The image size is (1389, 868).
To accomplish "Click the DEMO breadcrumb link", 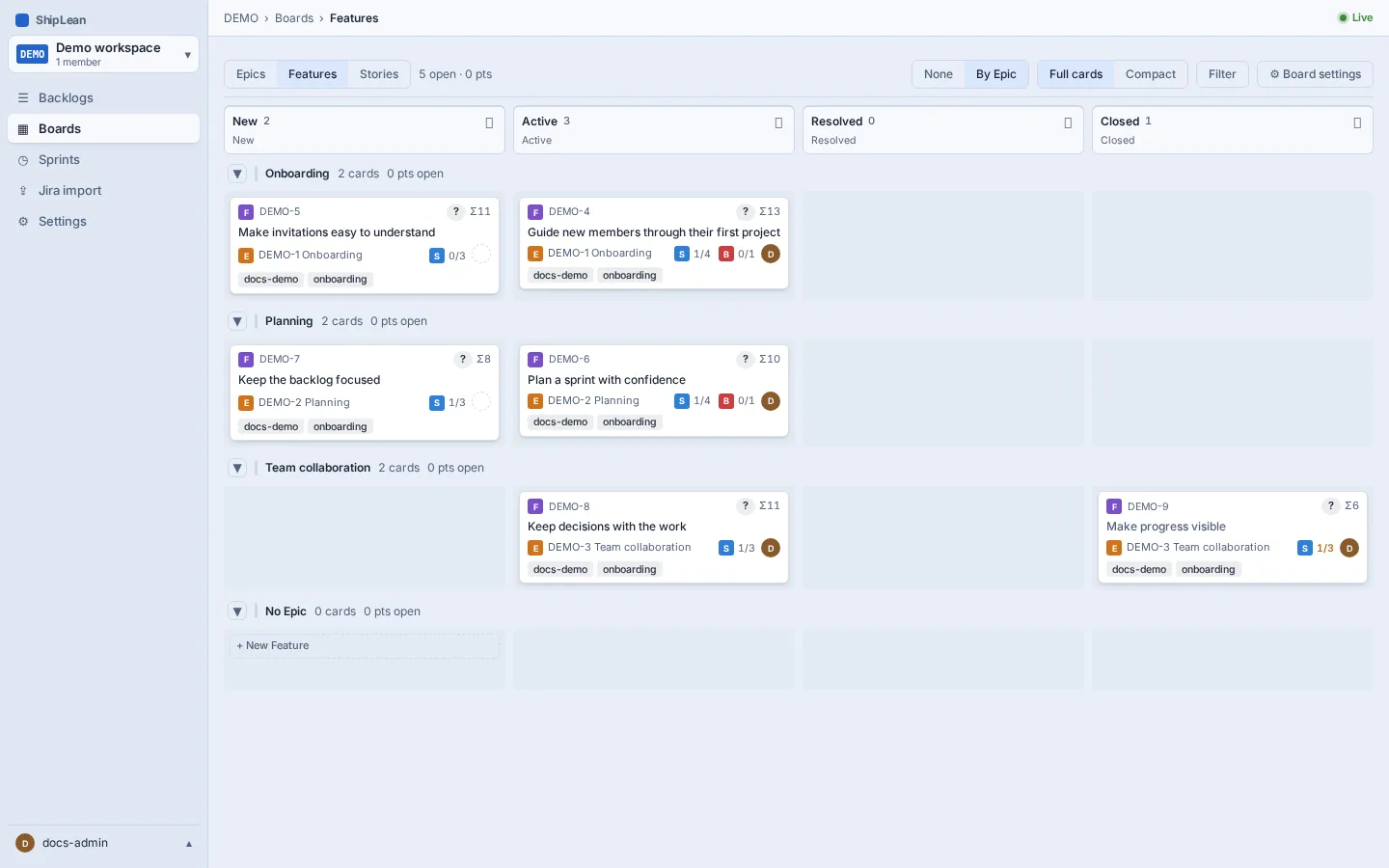I will click(x=241, y=18).
